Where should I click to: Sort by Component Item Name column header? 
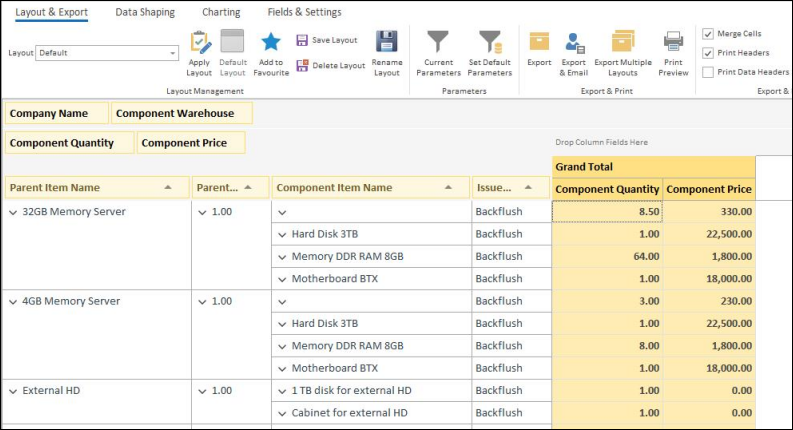coord(334,188)
